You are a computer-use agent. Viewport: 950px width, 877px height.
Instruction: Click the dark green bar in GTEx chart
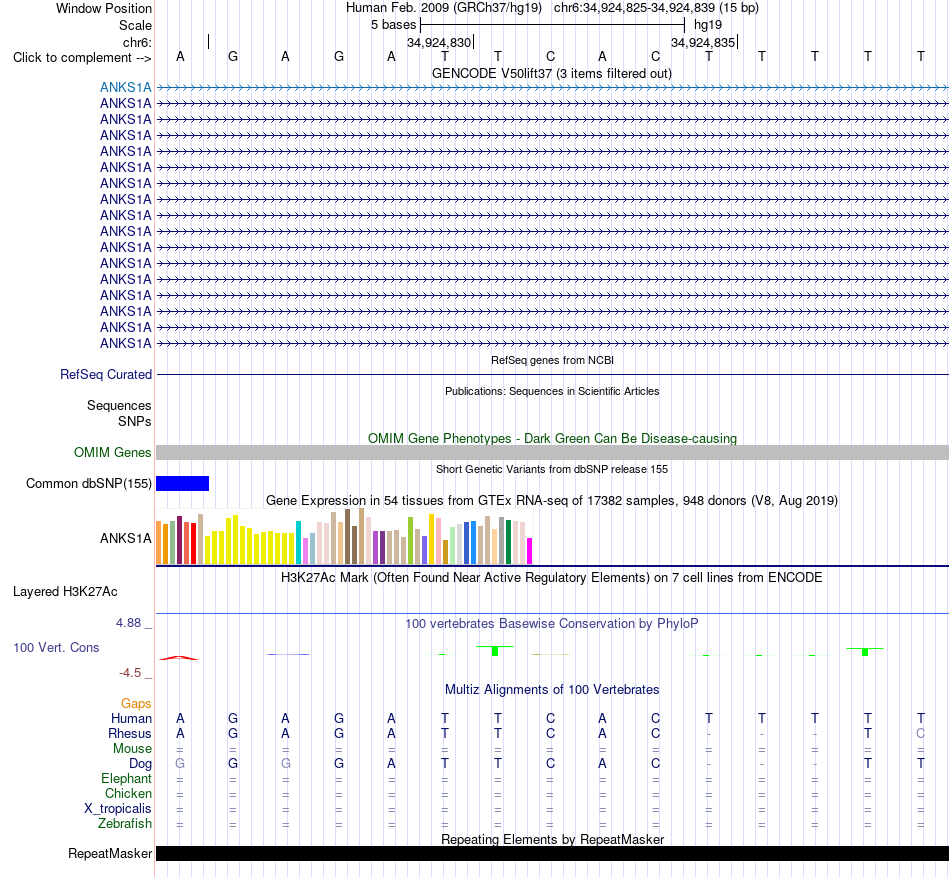(508, 542)
